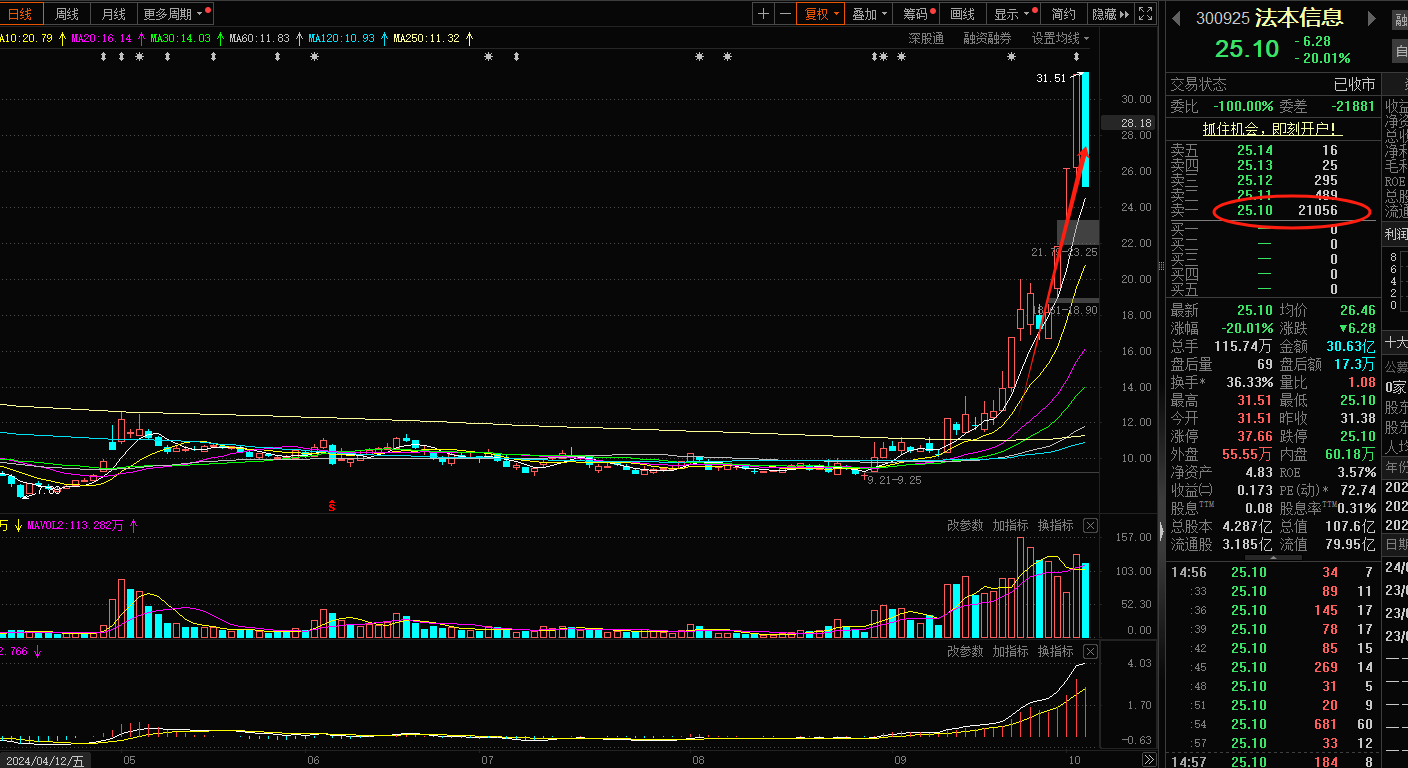Viewport: 1408px width, 768px height.
Task: Click the MA10 moving average label
Action: click(26, 38)
